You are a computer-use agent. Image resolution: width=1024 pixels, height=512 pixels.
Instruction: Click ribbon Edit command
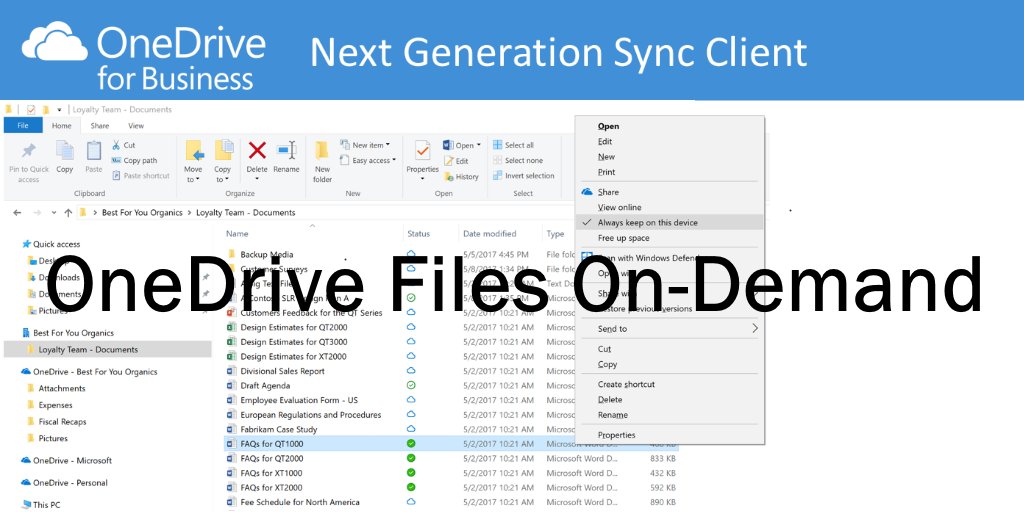click(456, 161)
